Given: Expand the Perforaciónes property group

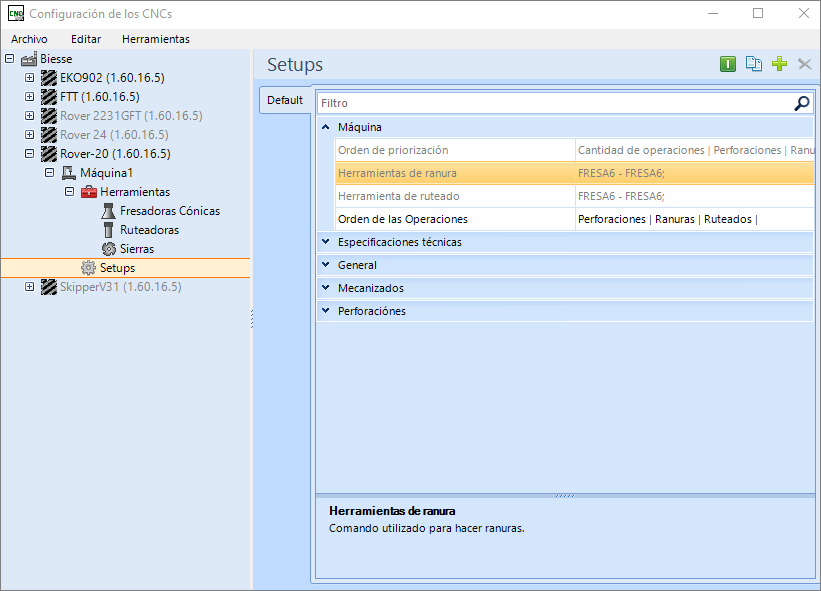Looking at the screenshot, I should click(x=326, y=311).
